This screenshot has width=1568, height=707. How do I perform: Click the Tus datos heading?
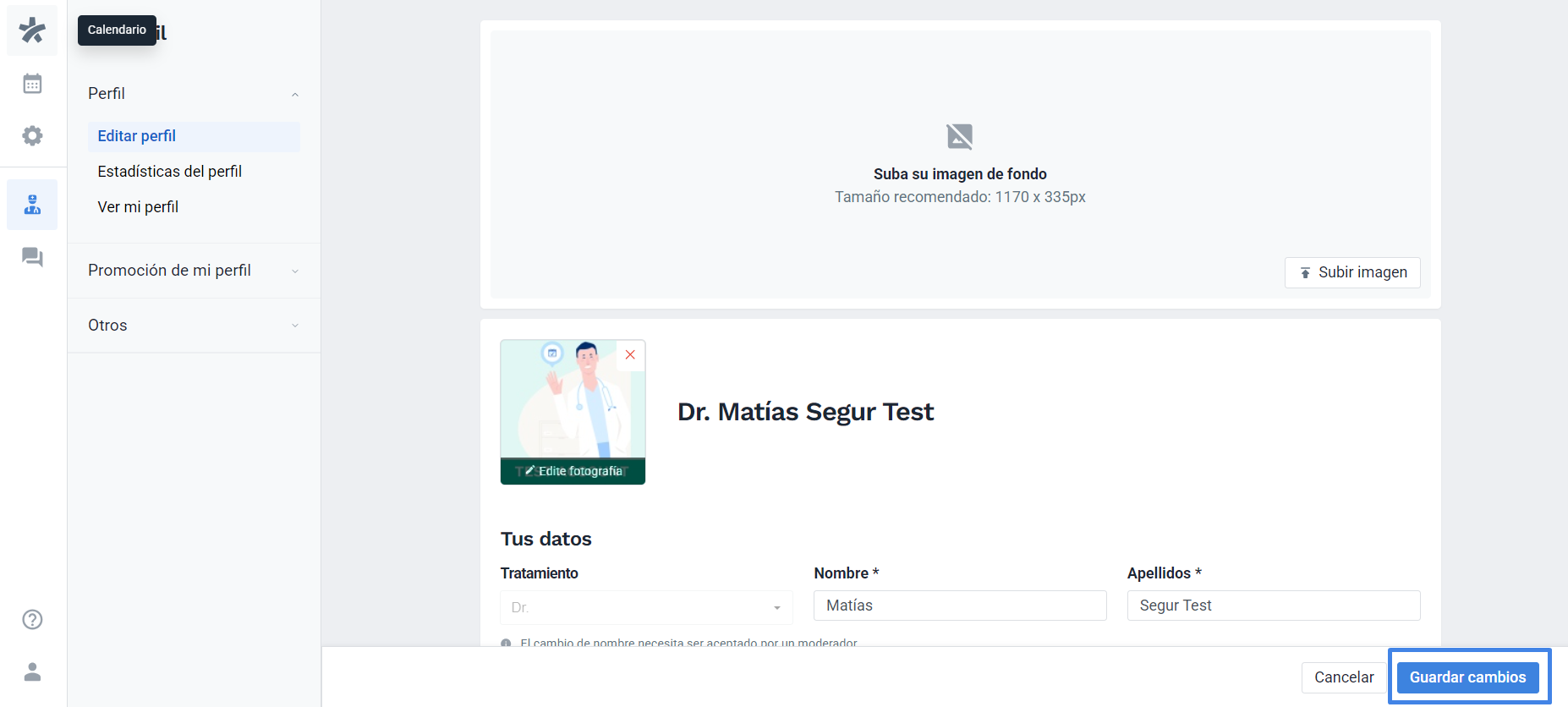(546, 539)
